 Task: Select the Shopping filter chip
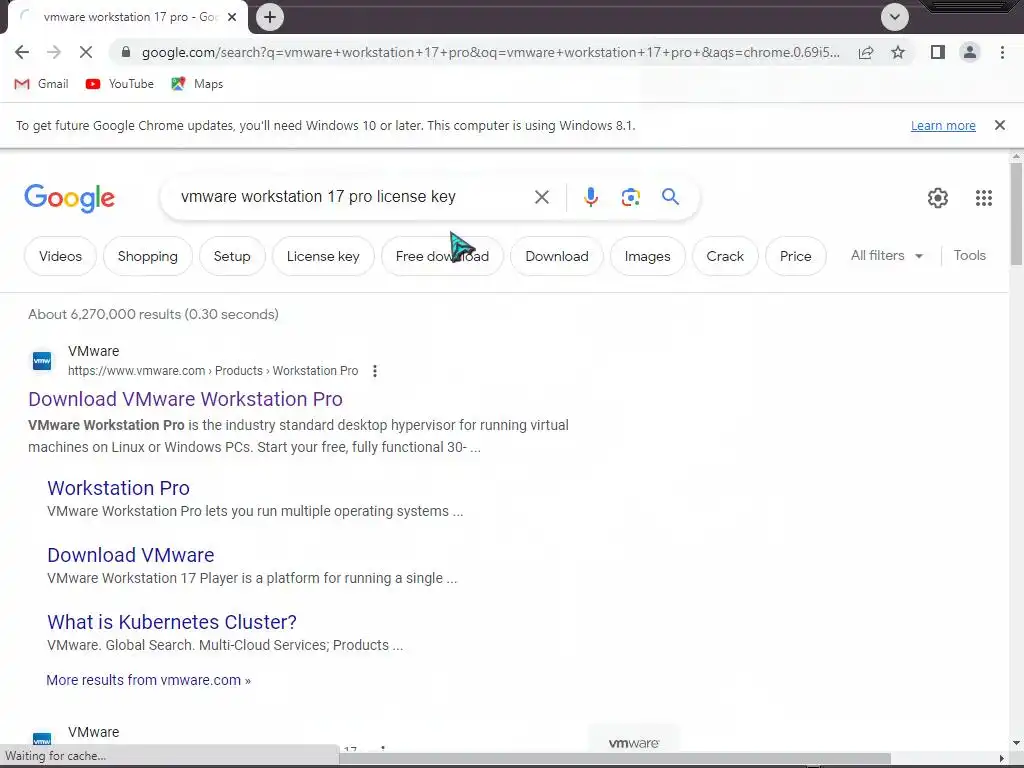(x=148, y=256)
